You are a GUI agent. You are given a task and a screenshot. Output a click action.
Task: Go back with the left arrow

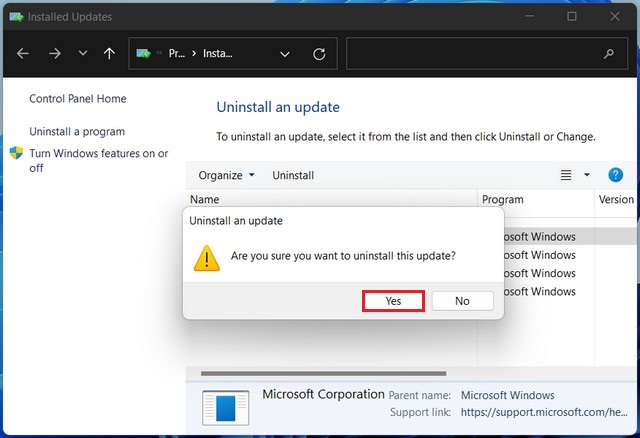(x=23, y=53)
